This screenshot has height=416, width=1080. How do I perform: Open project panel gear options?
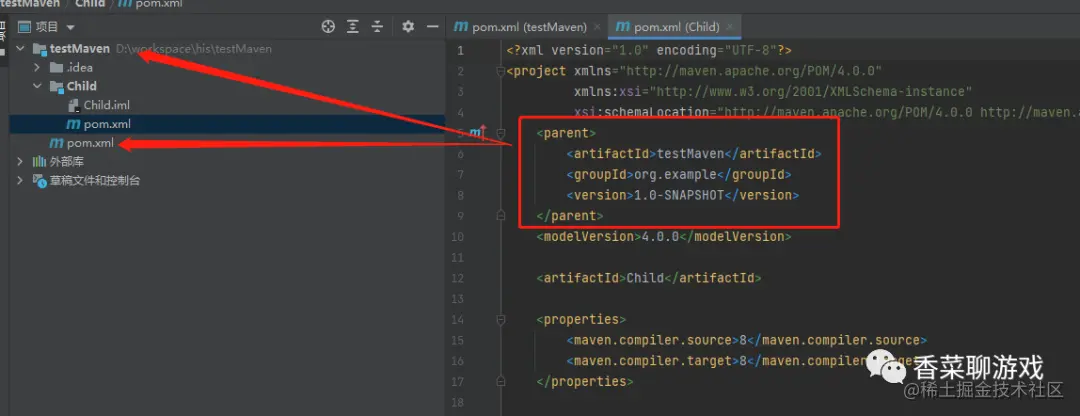click(x=408, y=27)
